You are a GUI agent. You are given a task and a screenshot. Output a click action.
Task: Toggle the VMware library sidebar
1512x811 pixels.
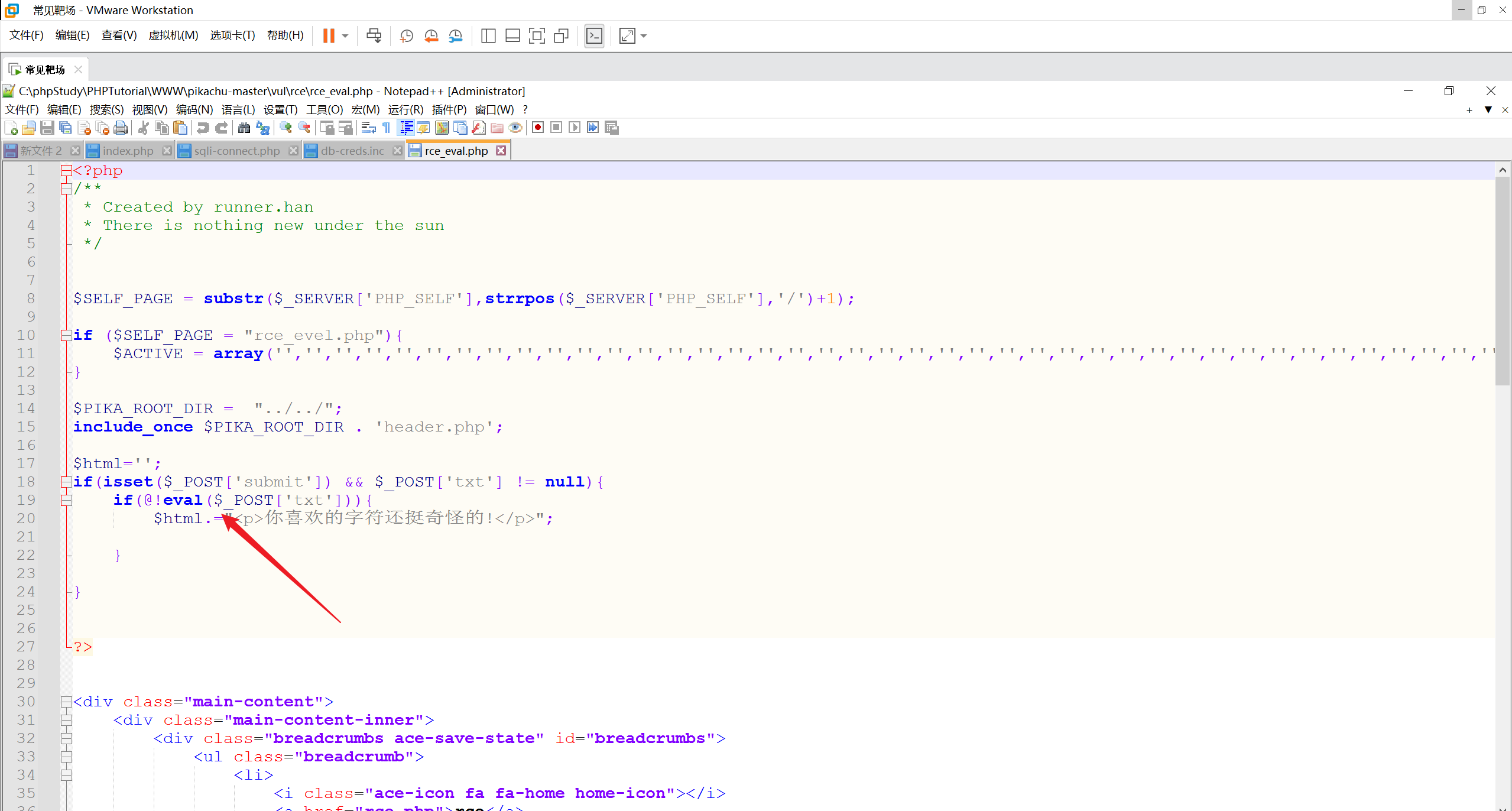coord(488,35)
